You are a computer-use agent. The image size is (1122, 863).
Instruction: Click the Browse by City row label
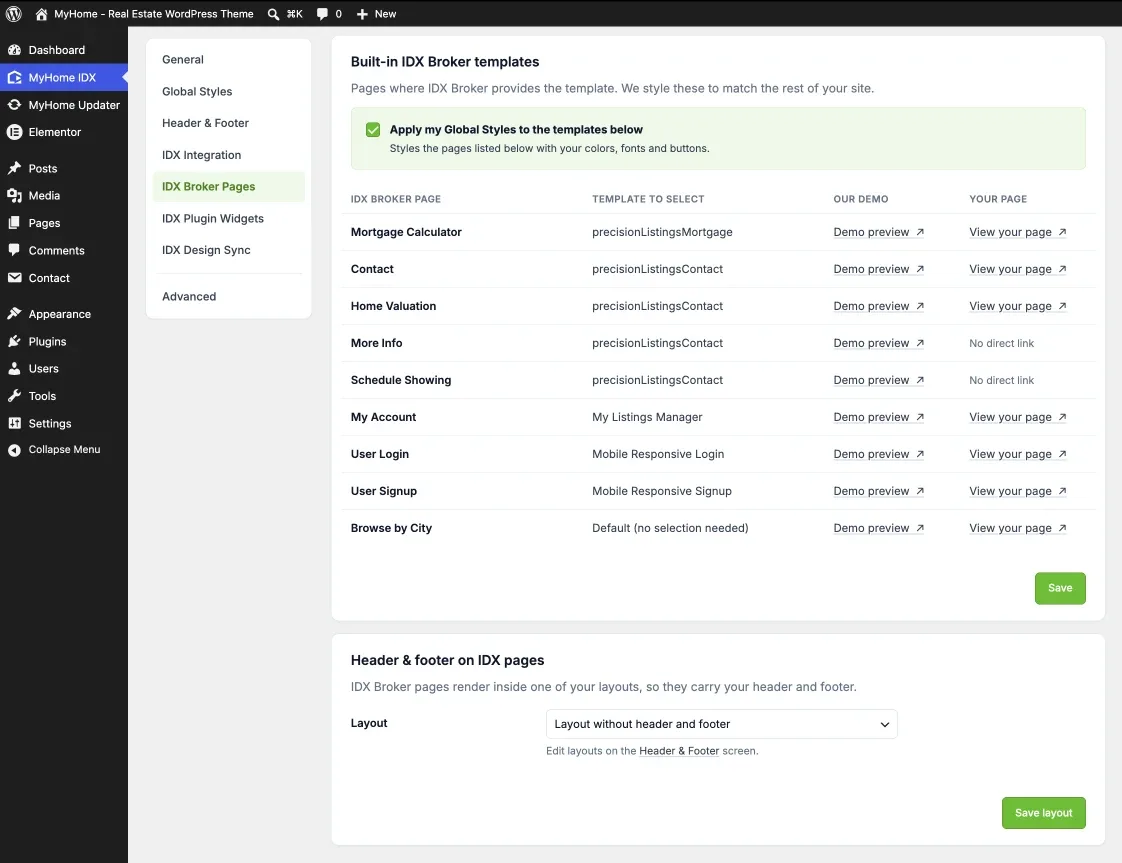tap(391, 528)
